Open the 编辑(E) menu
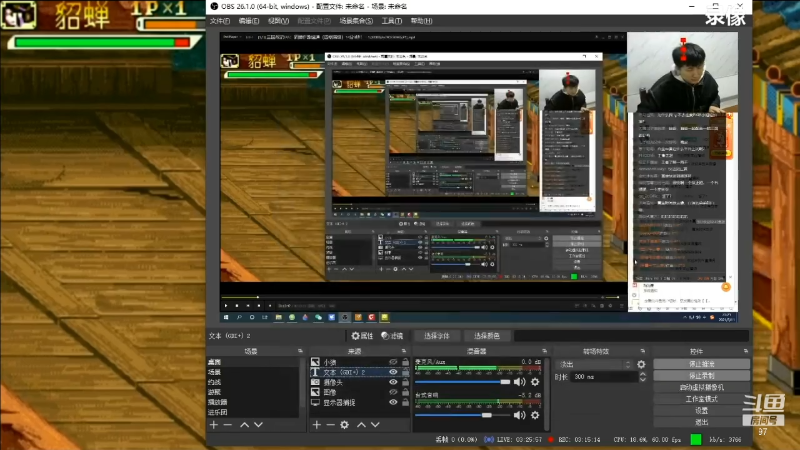The width and height of the screenshot is (800, 450). pos(248,21)
